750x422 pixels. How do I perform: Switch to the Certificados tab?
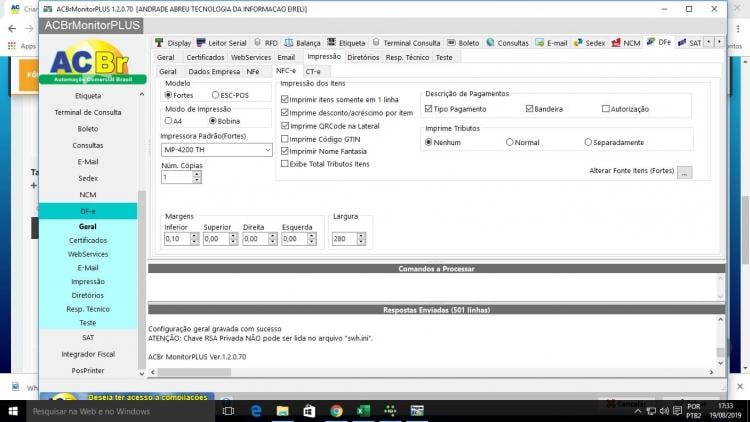(205, 57)
